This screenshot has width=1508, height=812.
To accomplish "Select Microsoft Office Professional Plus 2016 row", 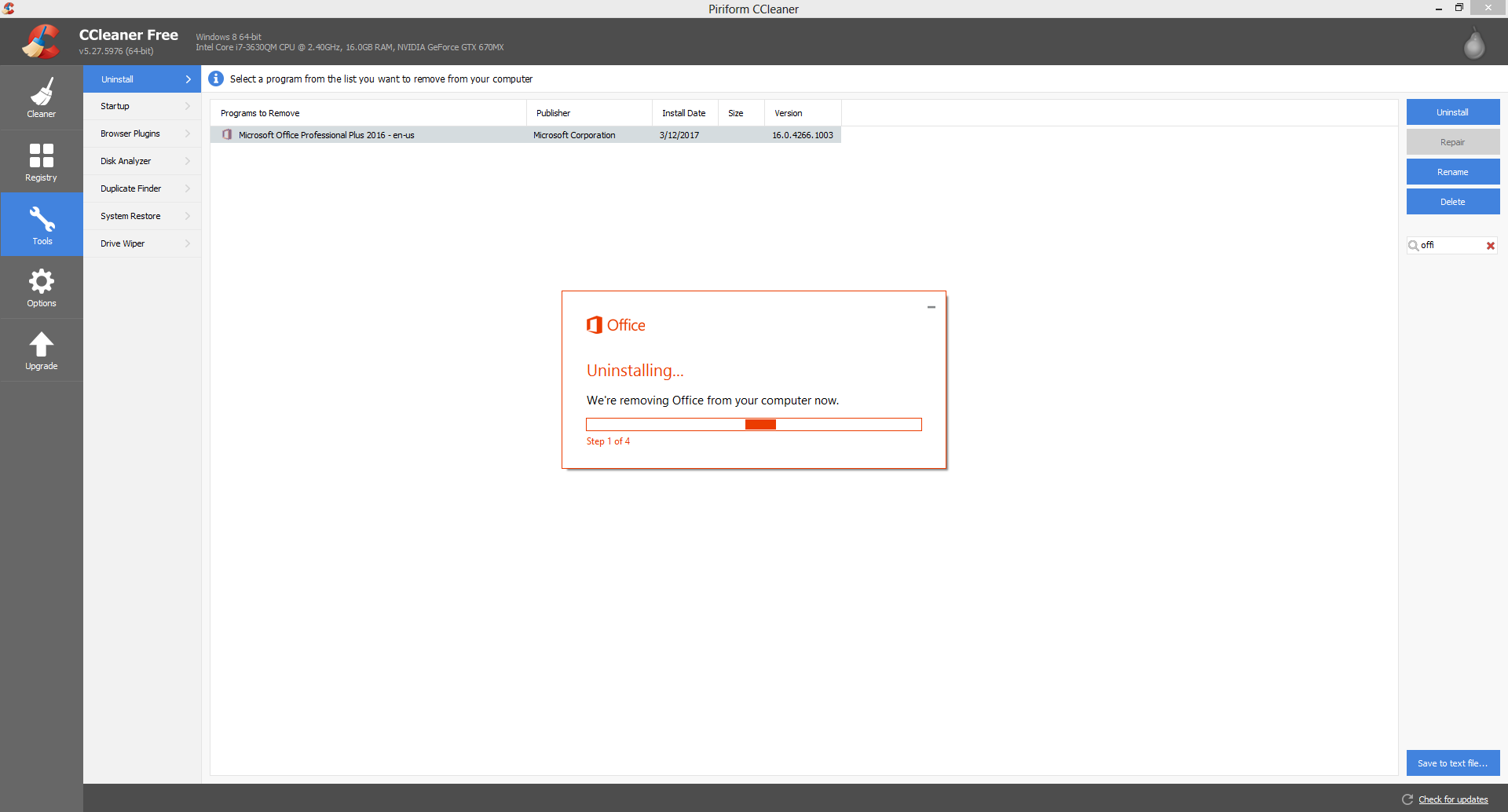I will coord(525,135).
